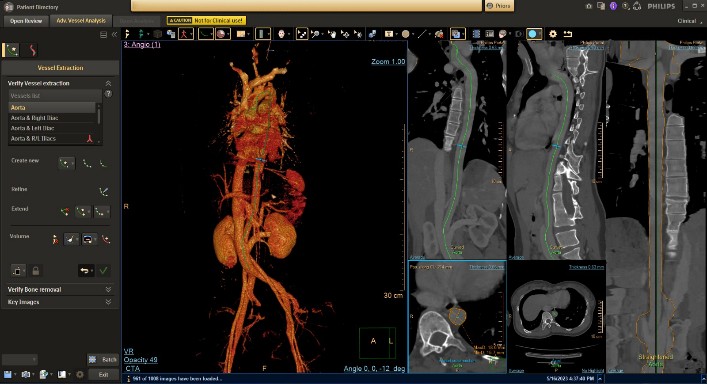Click the Zoom 1.00 value
Viewport: 707px width, 384px height.
(388, 61)
